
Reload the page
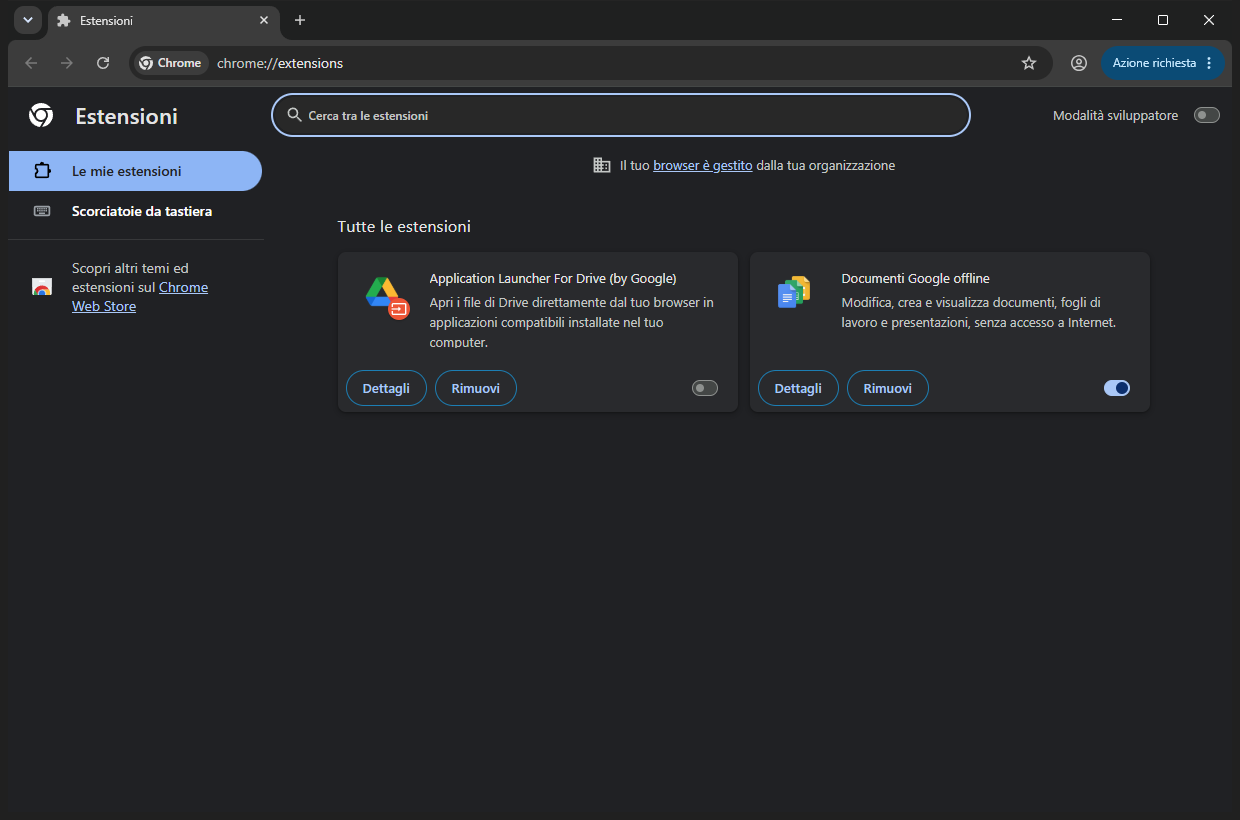tap(103, 63)
